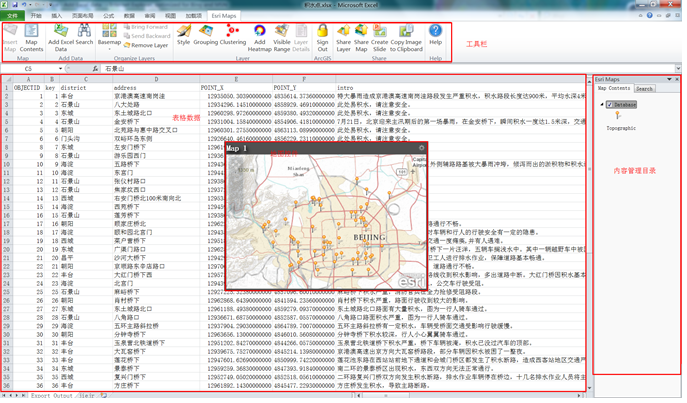687x403 pixels.
Task: Expand the formula bar dropdown arrow
Action: (x=677, y=69)
